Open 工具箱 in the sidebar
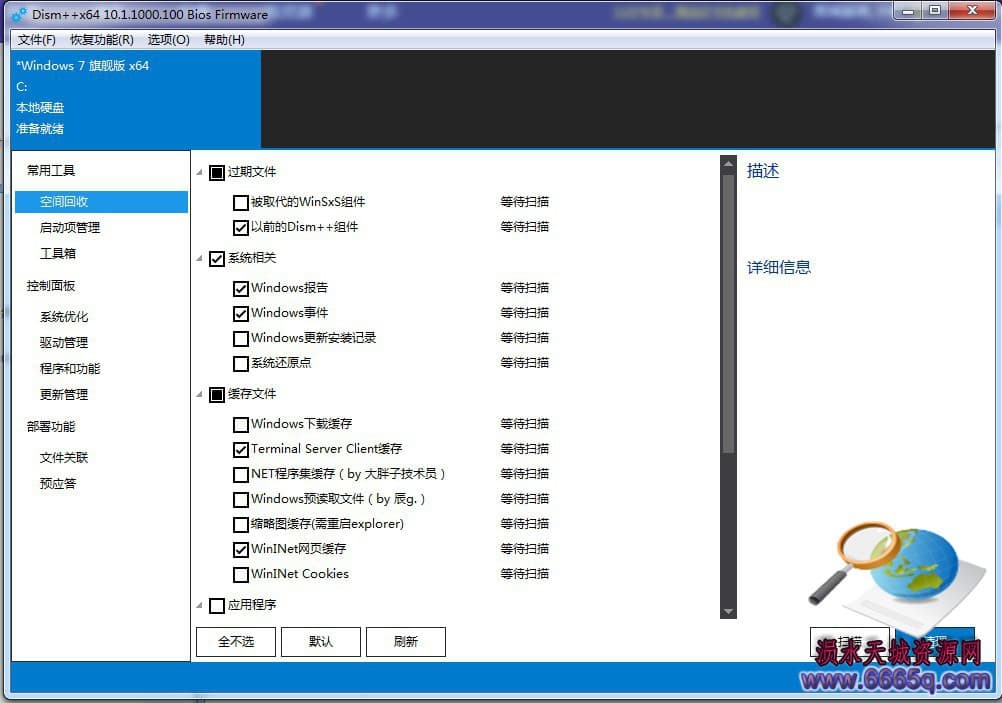This screenshot has width=1002, height=703. [58, 253]
